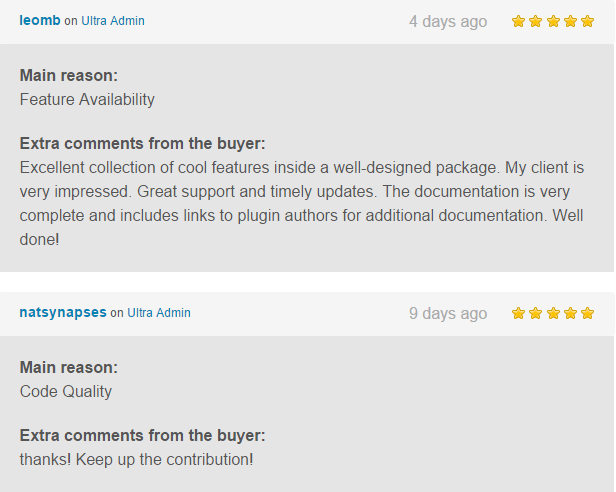This screenshot has height=492, width=616.
Task: Click the first star in leomb's rating
Action: [519, 21]
